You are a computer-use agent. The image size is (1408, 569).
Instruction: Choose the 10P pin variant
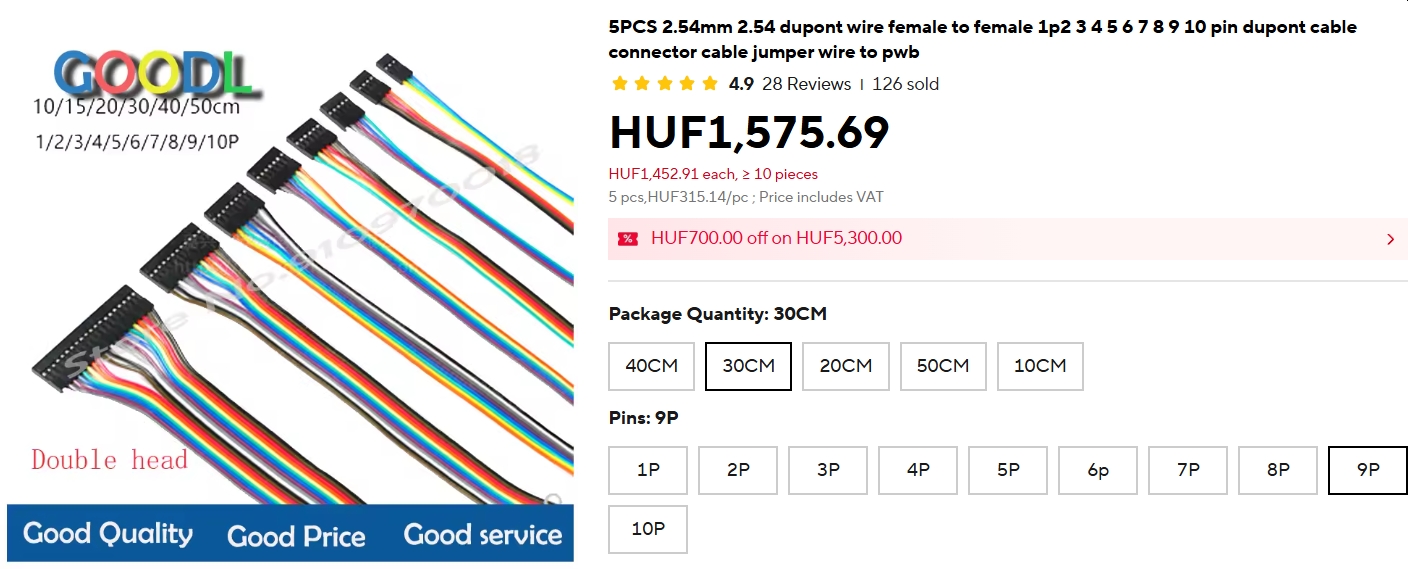click(648, 529)
